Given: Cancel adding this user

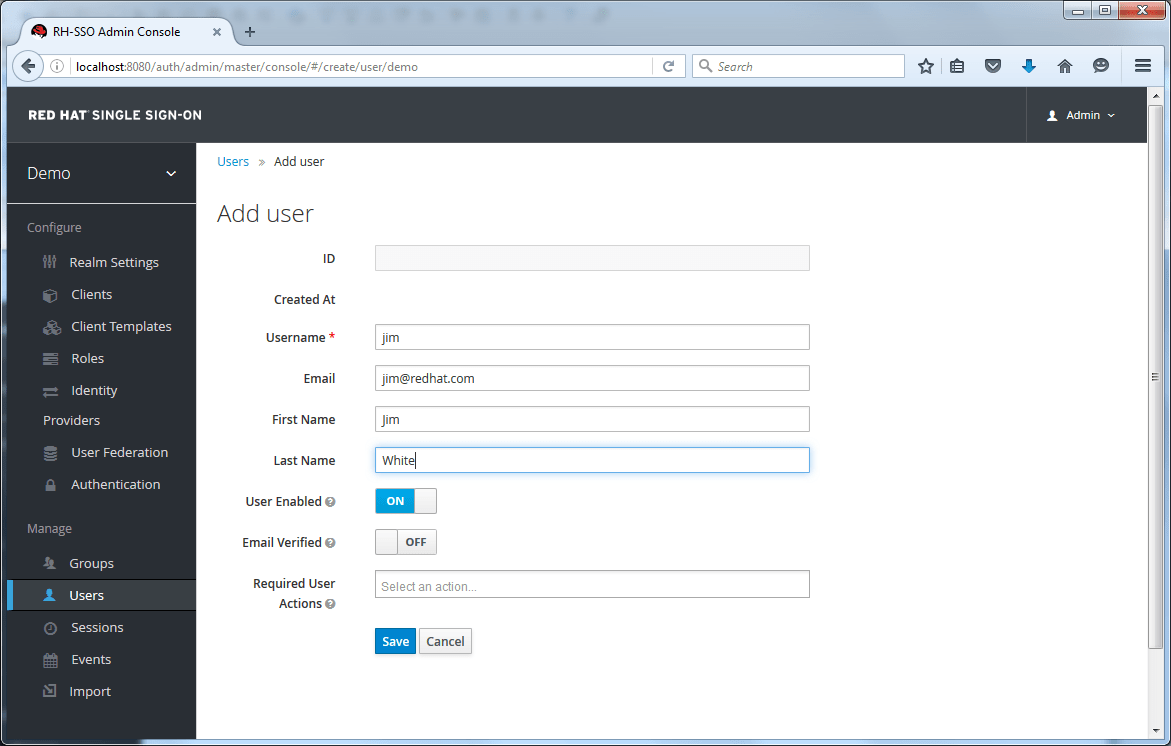Looking at the screenshot, I should pos(444,641).
